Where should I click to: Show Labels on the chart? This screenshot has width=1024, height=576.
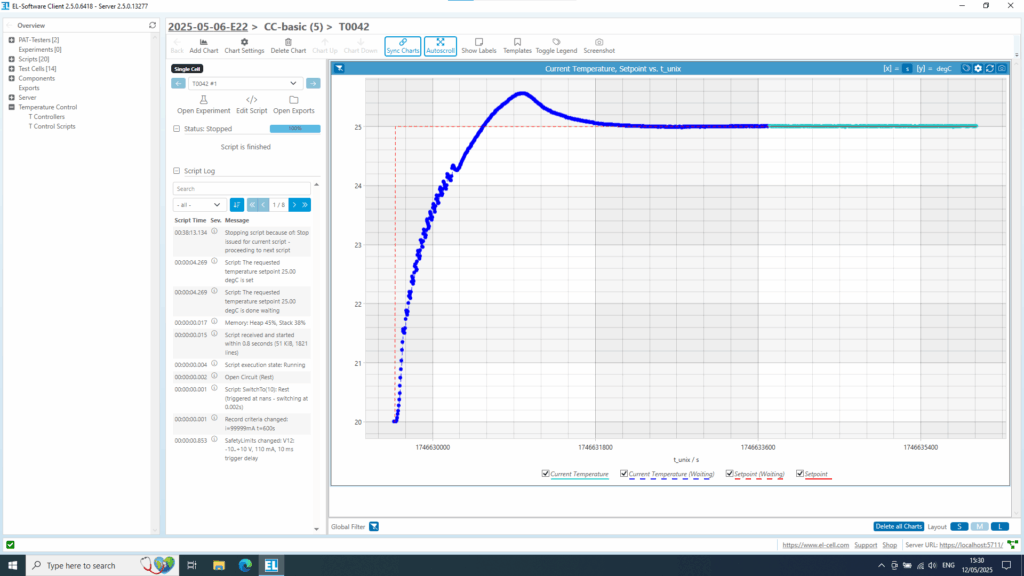click(x=480, y=42)
